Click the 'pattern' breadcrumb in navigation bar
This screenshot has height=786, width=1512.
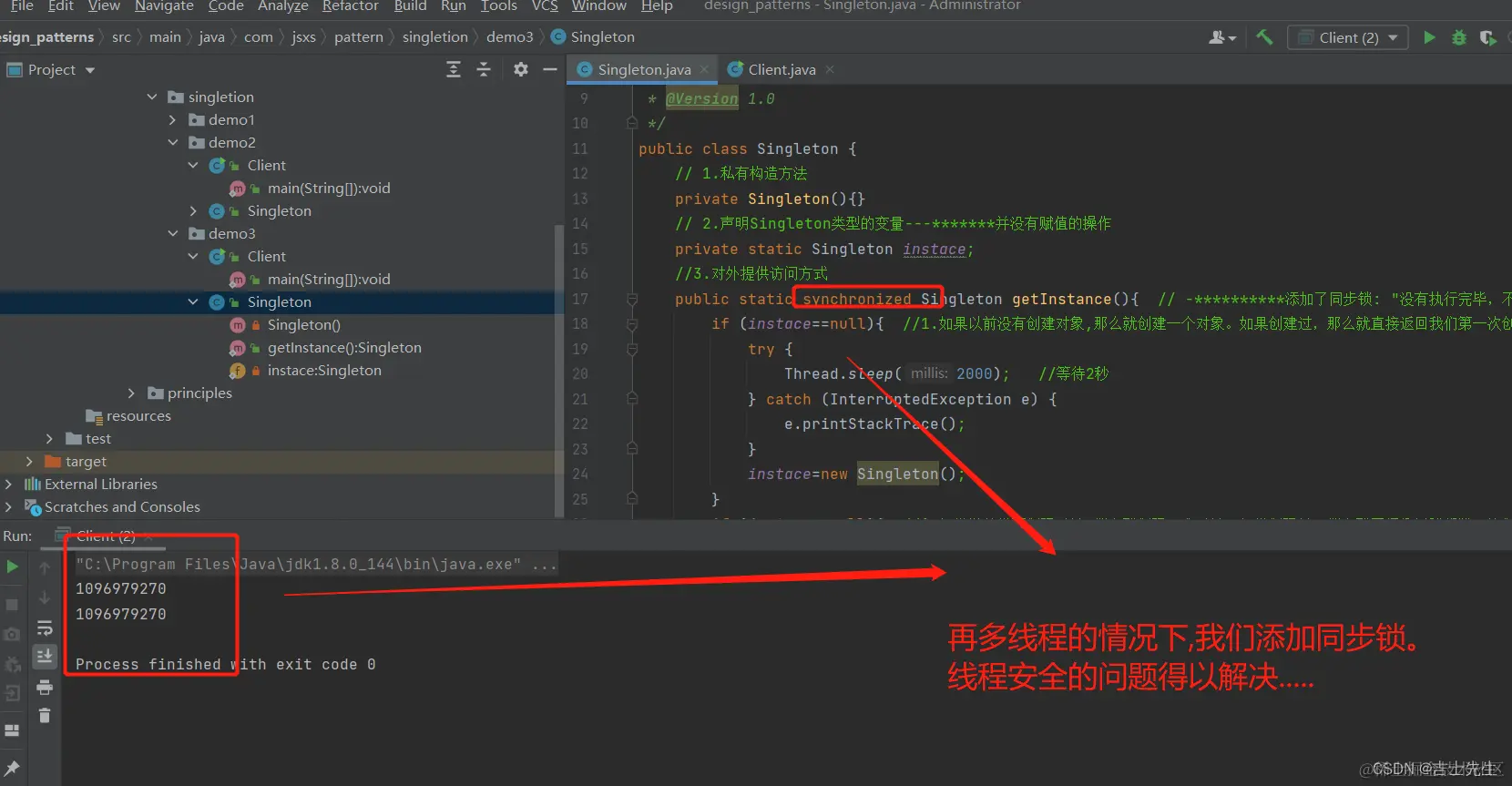coord(358,37)
